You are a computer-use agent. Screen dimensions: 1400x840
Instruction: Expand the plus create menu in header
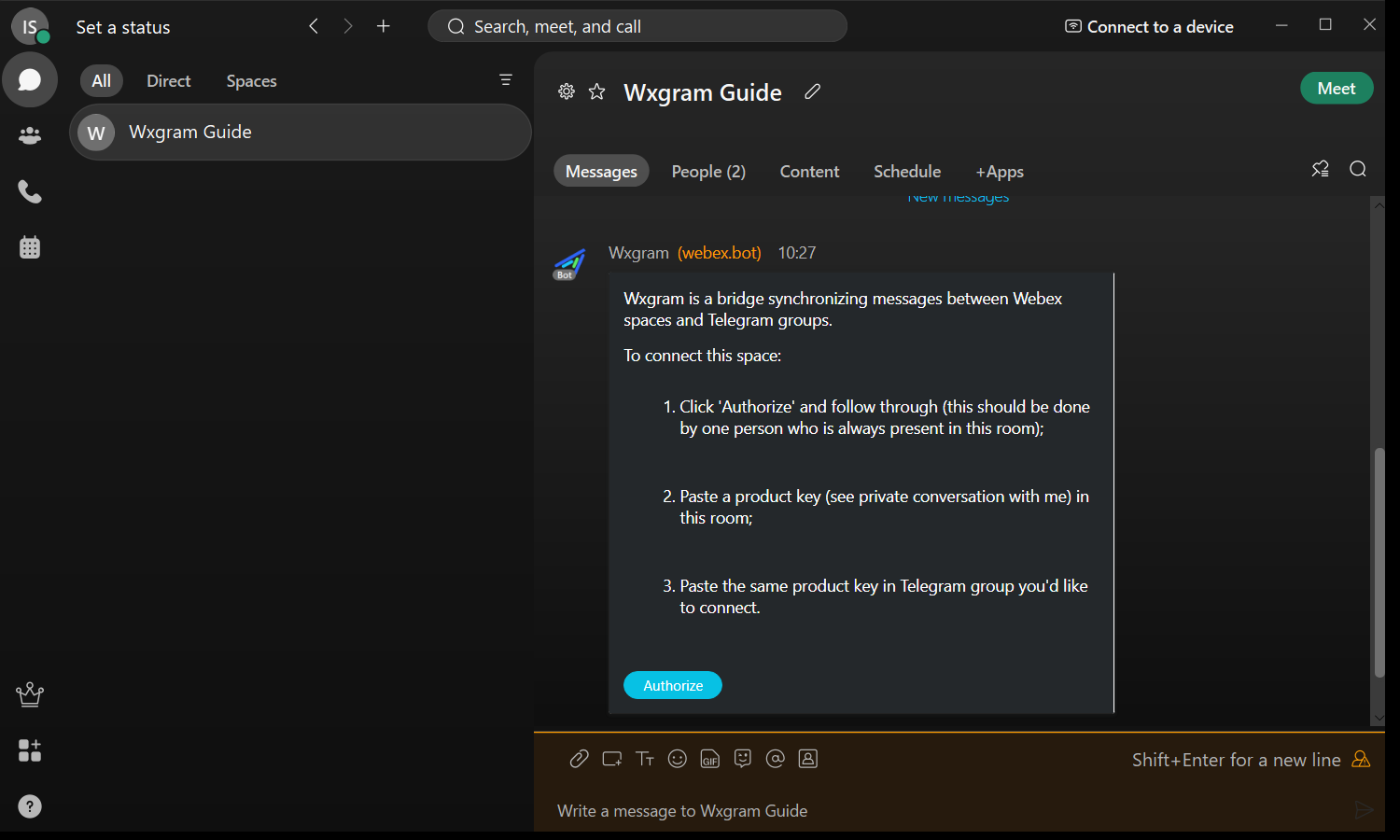(x=384, y=26)
